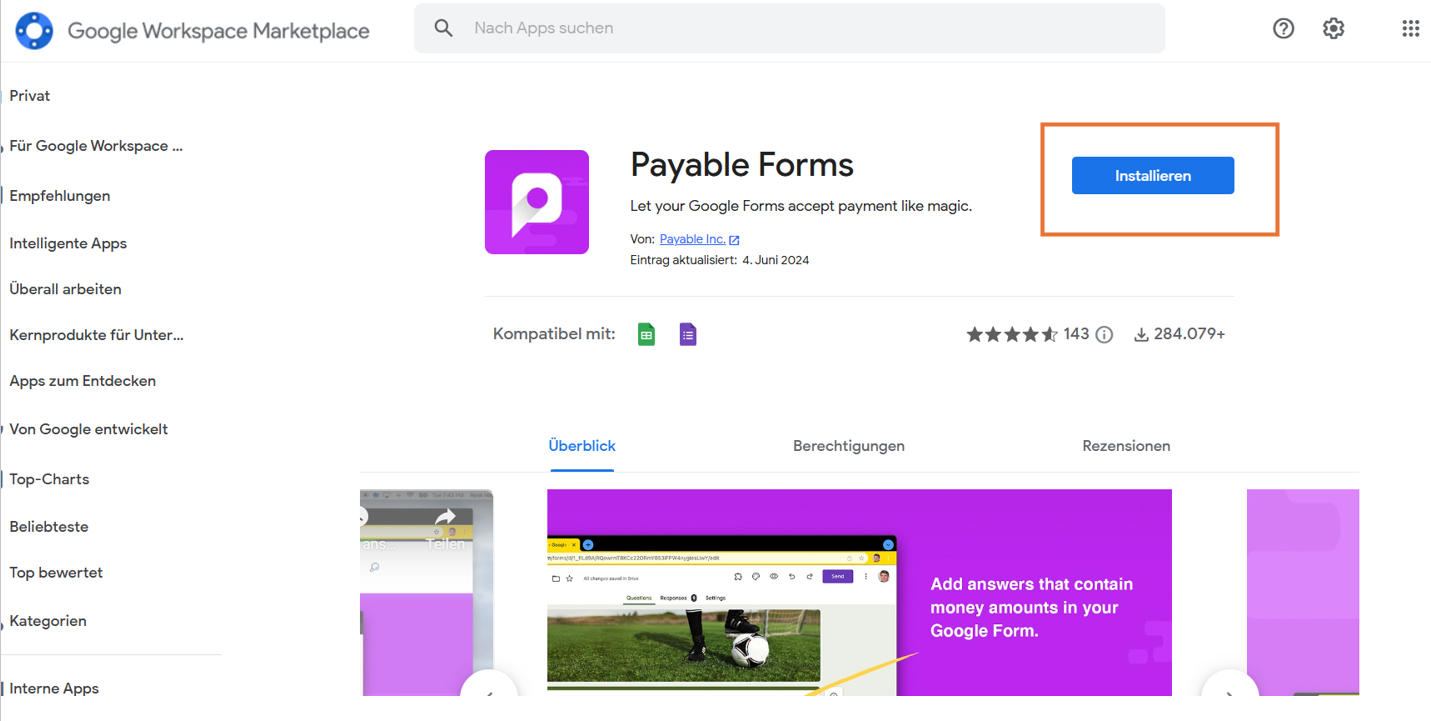
Task: Open the video thumbnail left of the carousel
Action: 427,592
